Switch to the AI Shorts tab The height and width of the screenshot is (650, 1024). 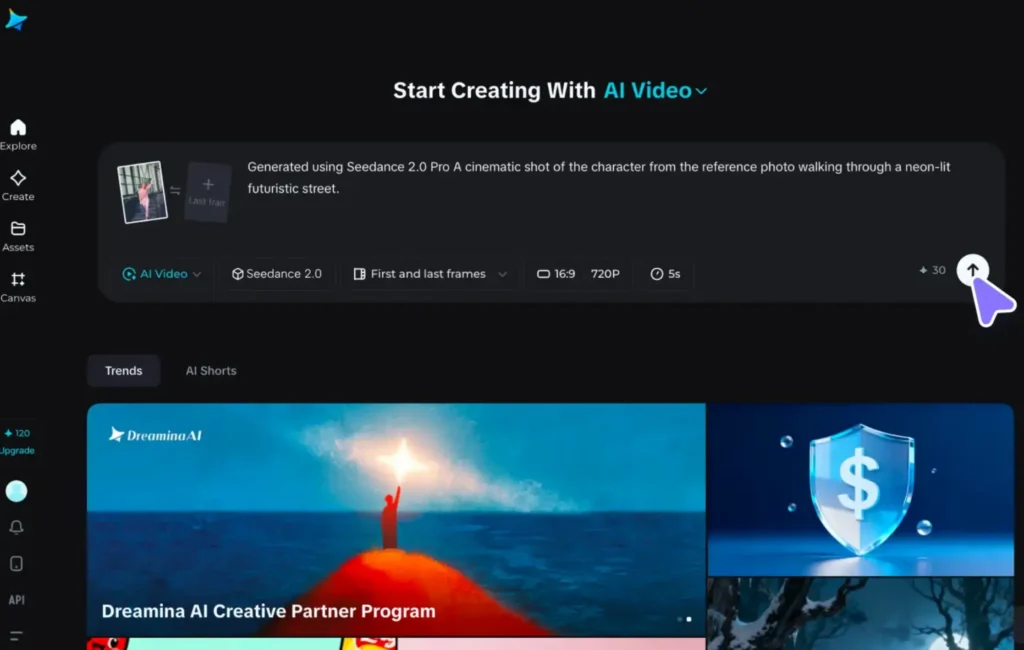211,371
